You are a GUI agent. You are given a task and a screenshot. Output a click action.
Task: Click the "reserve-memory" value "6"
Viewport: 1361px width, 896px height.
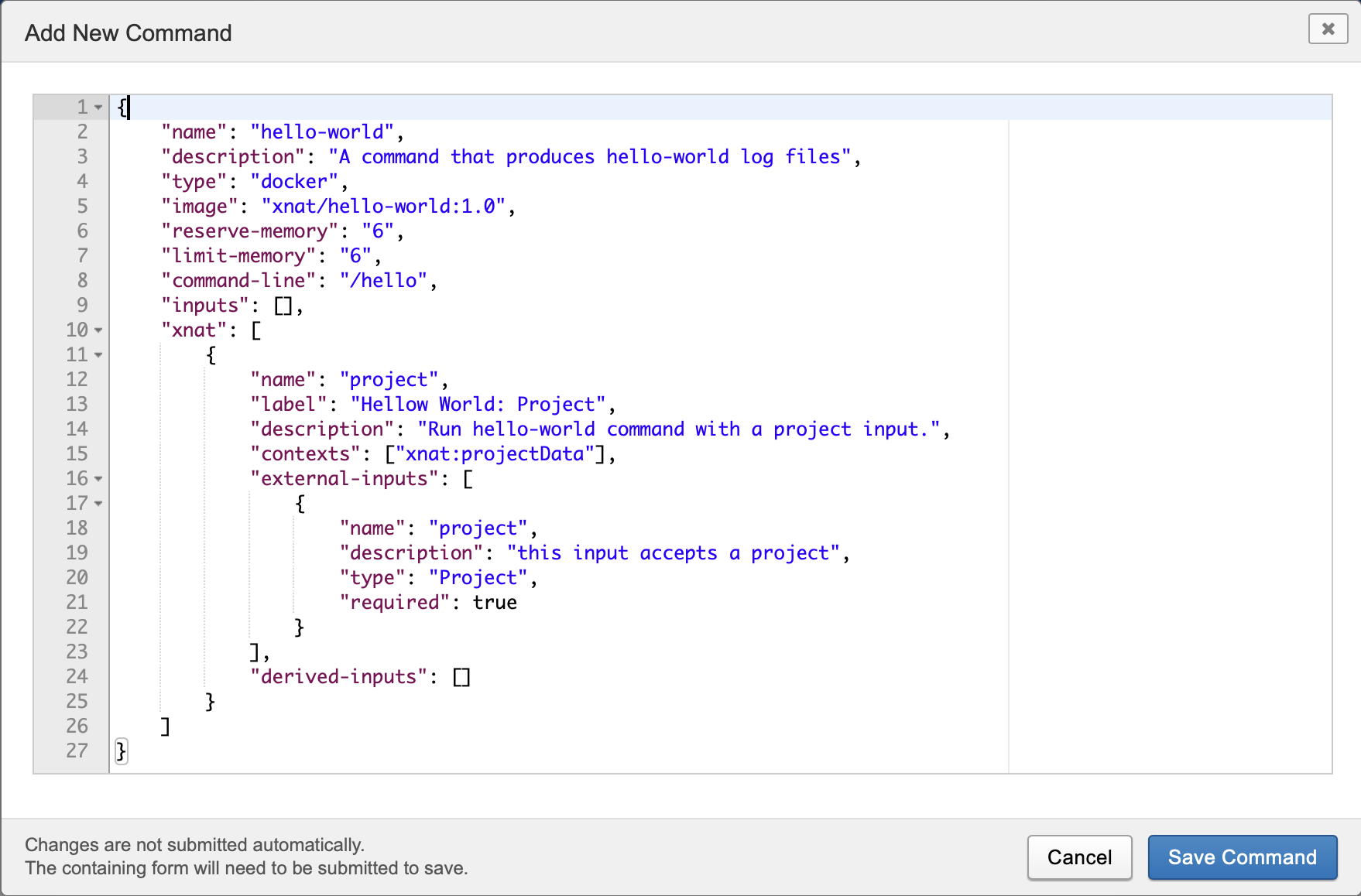(x=378, y=231)
